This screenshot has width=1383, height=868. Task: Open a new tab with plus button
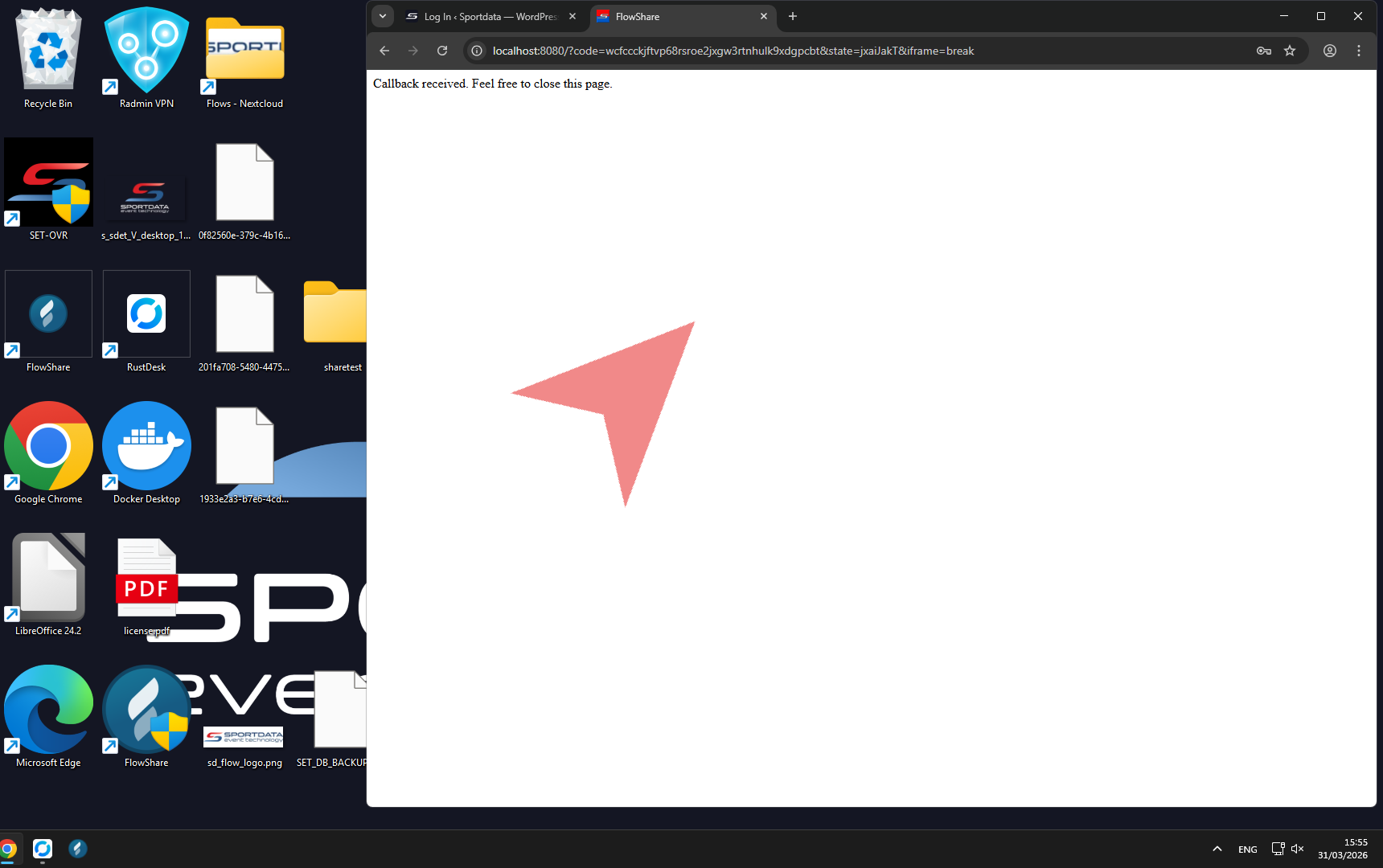click(x=793, y=16)
